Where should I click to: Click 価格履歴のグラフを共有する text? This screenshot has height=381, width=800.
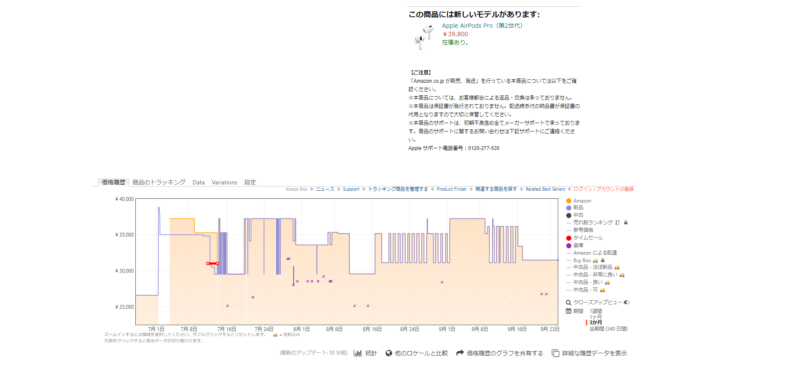point(505,353)
